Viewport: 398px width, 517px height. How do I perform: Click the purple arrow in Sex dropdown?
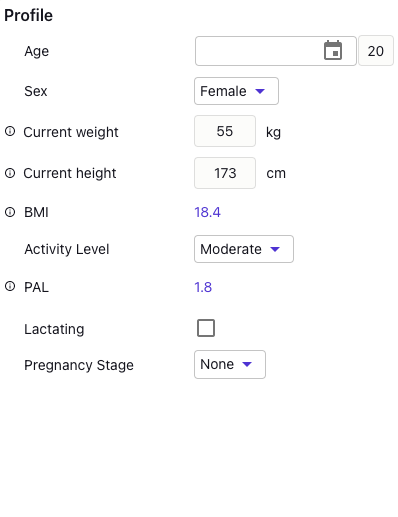click(x=260, y=91)
